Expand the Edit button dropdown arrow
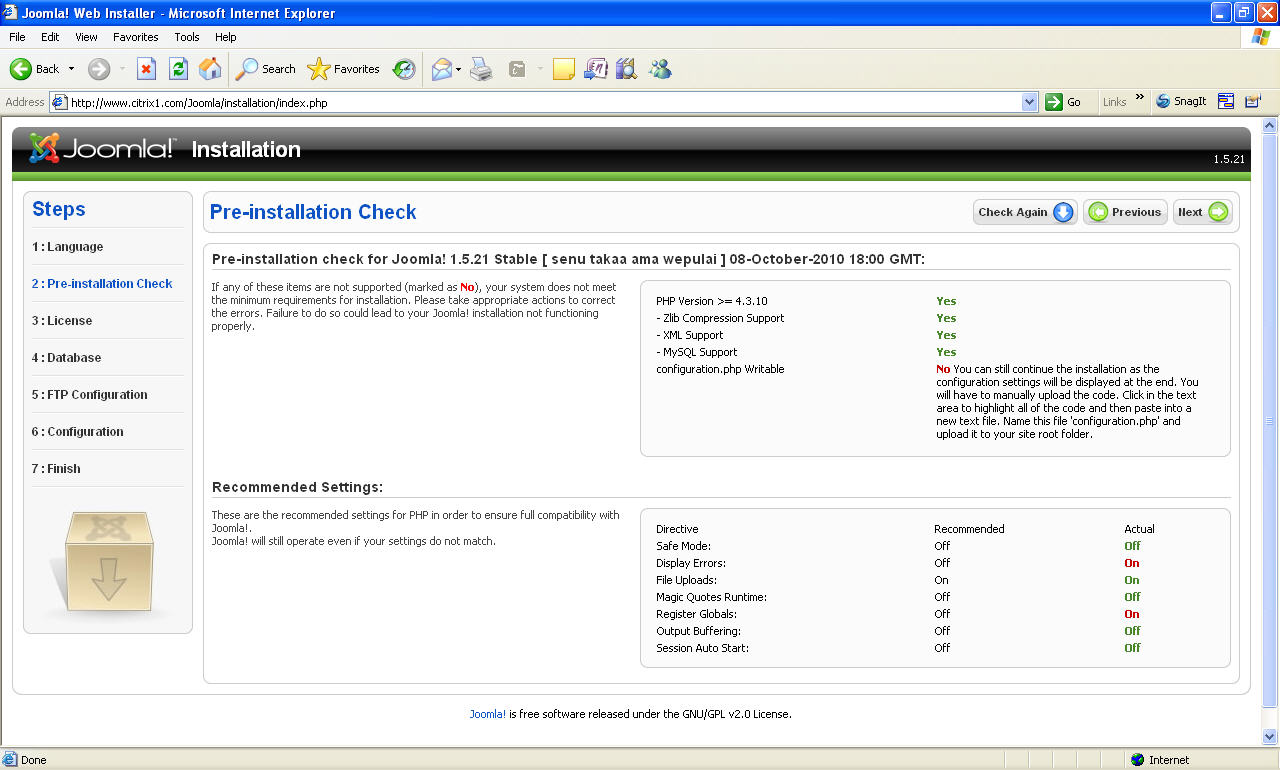Image resolution: width=1280 pixels, height=770 pixels. point(540,69)
